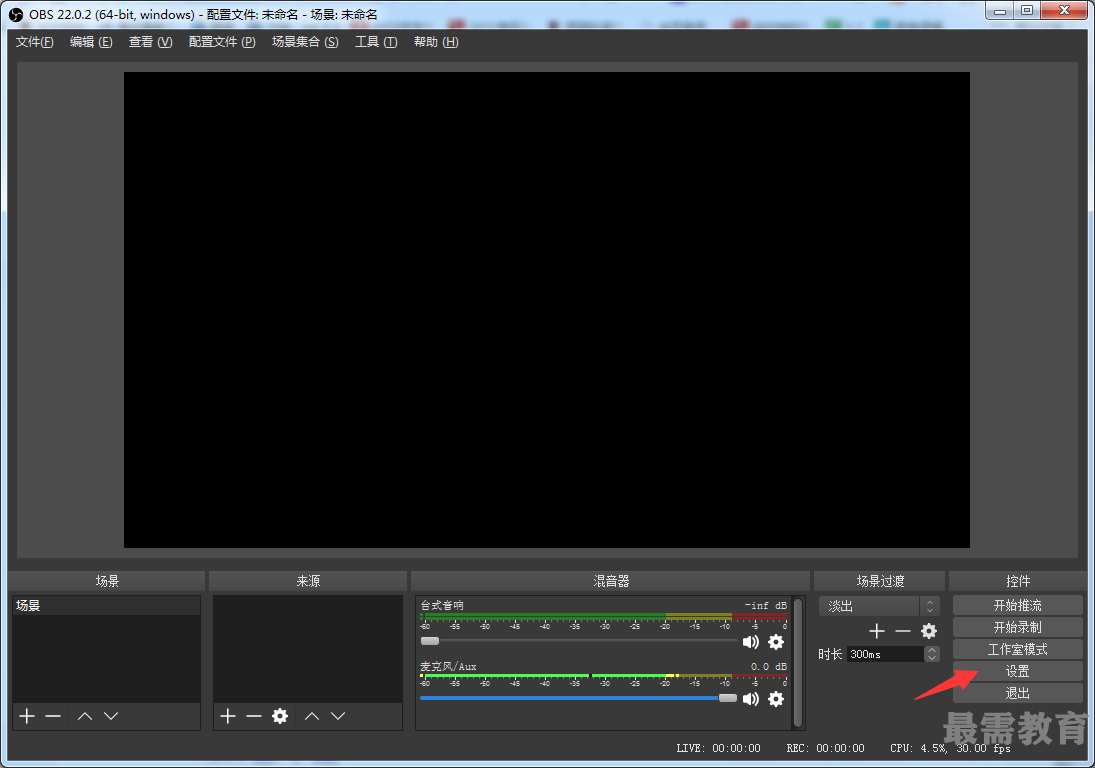Move scene up with arrow

[85, 716]
